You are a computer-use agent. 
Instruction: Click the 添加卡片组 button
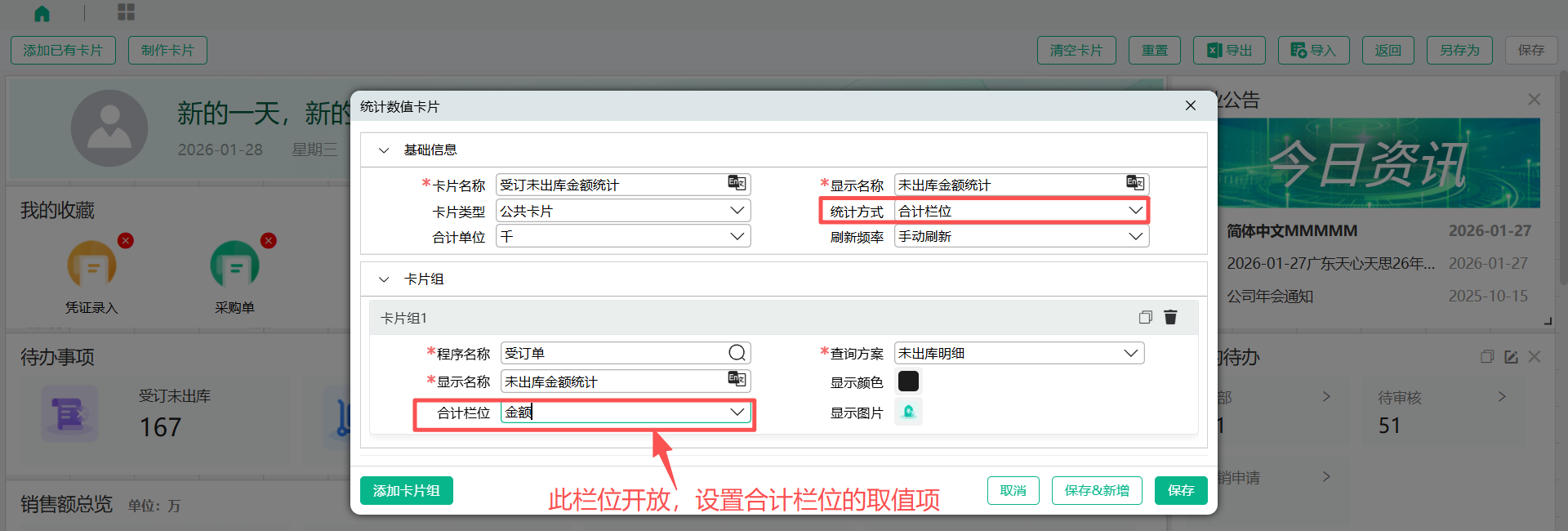click(x=406, y=491)
